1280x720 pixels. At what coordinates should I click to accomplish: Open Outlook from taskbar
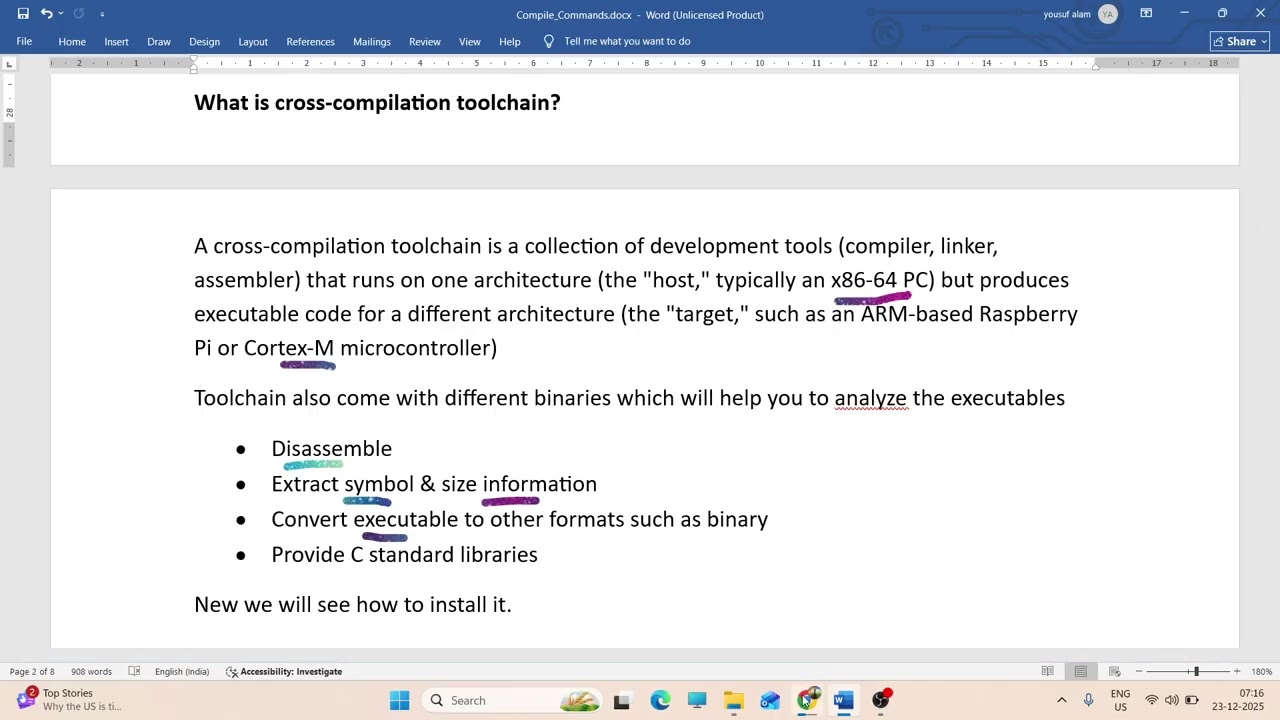(770, 701)
